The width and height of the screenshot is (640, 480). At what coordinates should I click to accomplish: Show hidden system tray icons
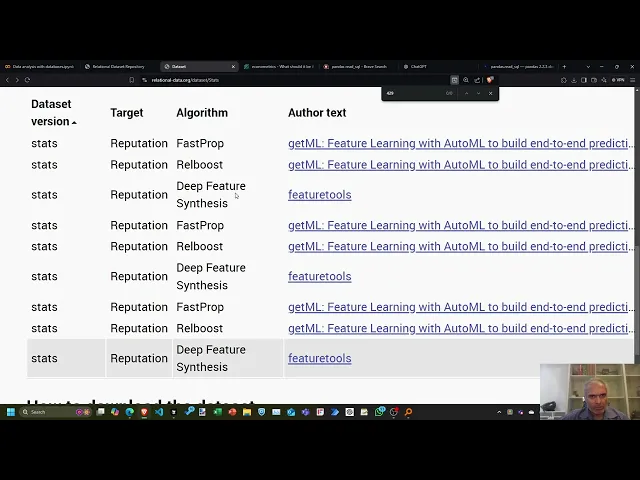point(499,412)
